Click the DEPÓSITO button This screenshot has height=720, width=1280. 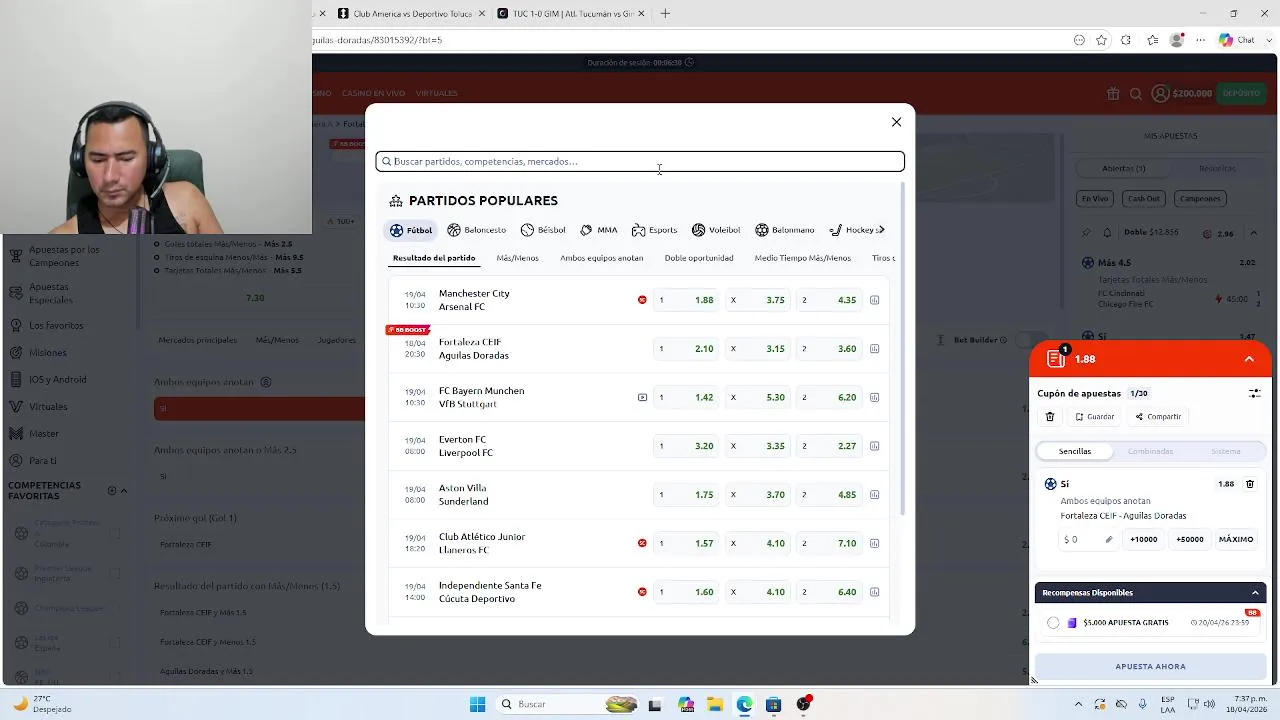tap(1241, 93)
